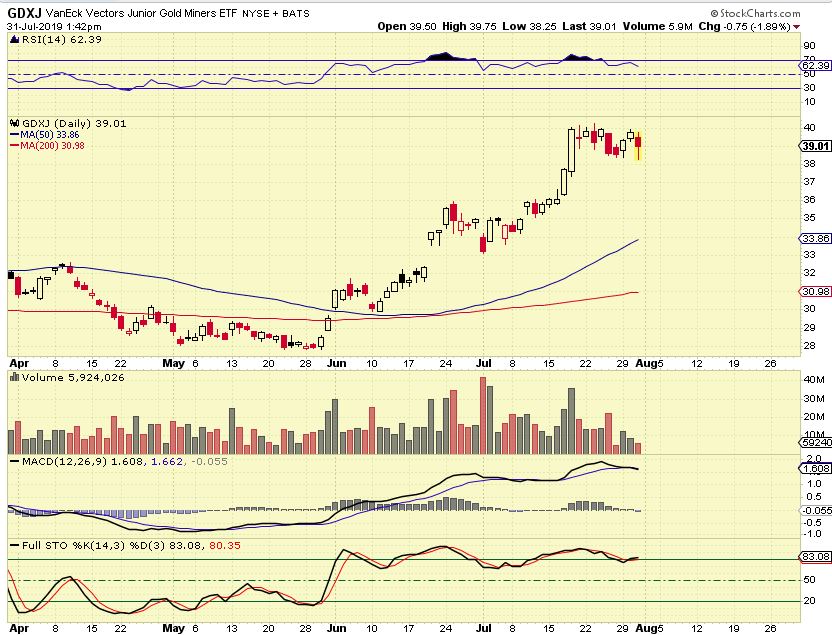The image size is (832, 635).
Task: Click the red 80.35 stochastic %D value
Action: click(225, 545)
